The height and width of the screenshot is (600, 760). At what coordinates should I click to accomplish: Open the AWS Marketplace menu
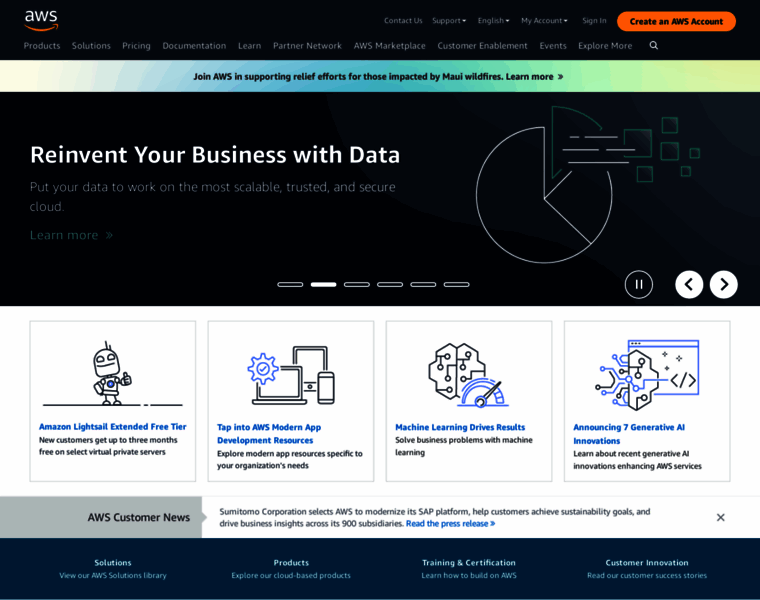click(x=390, y=46)
